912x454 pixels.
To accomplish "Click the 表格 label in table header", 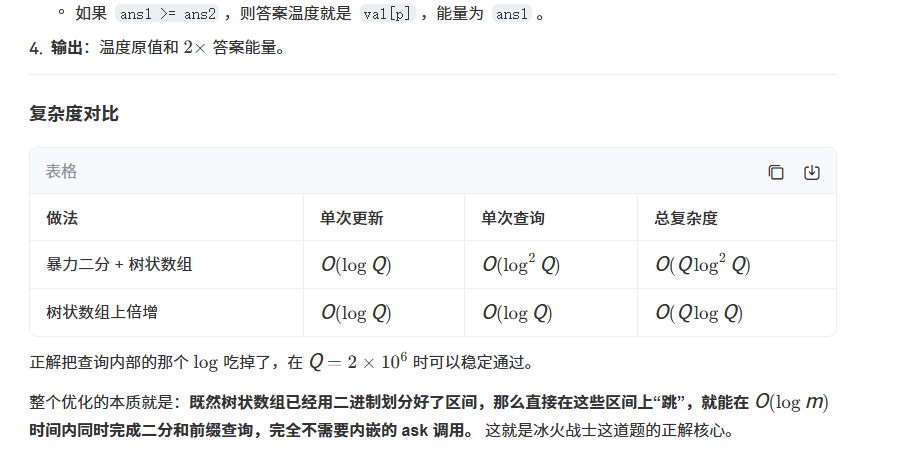I will click(x=61, y=171).
